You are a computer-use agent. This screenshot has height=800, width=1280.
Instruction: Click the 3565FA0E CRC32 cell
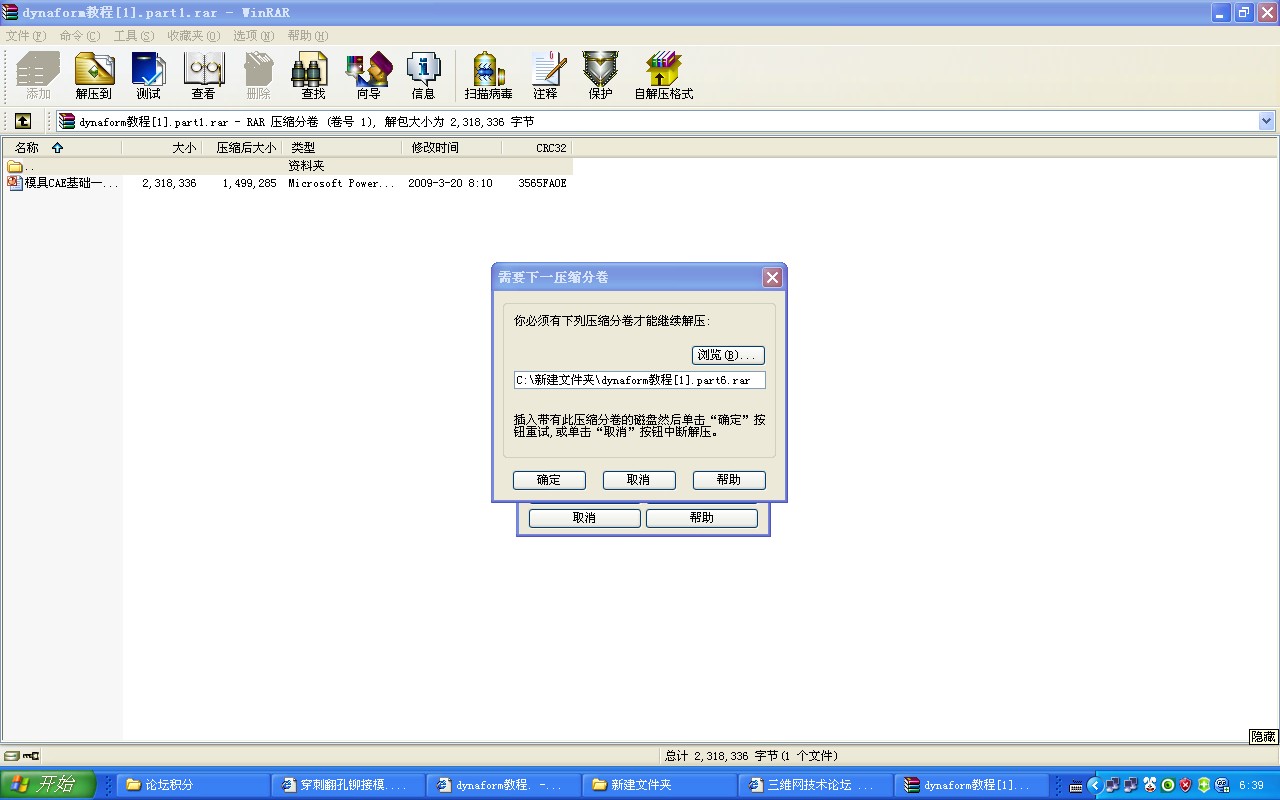tap(542, 183)
